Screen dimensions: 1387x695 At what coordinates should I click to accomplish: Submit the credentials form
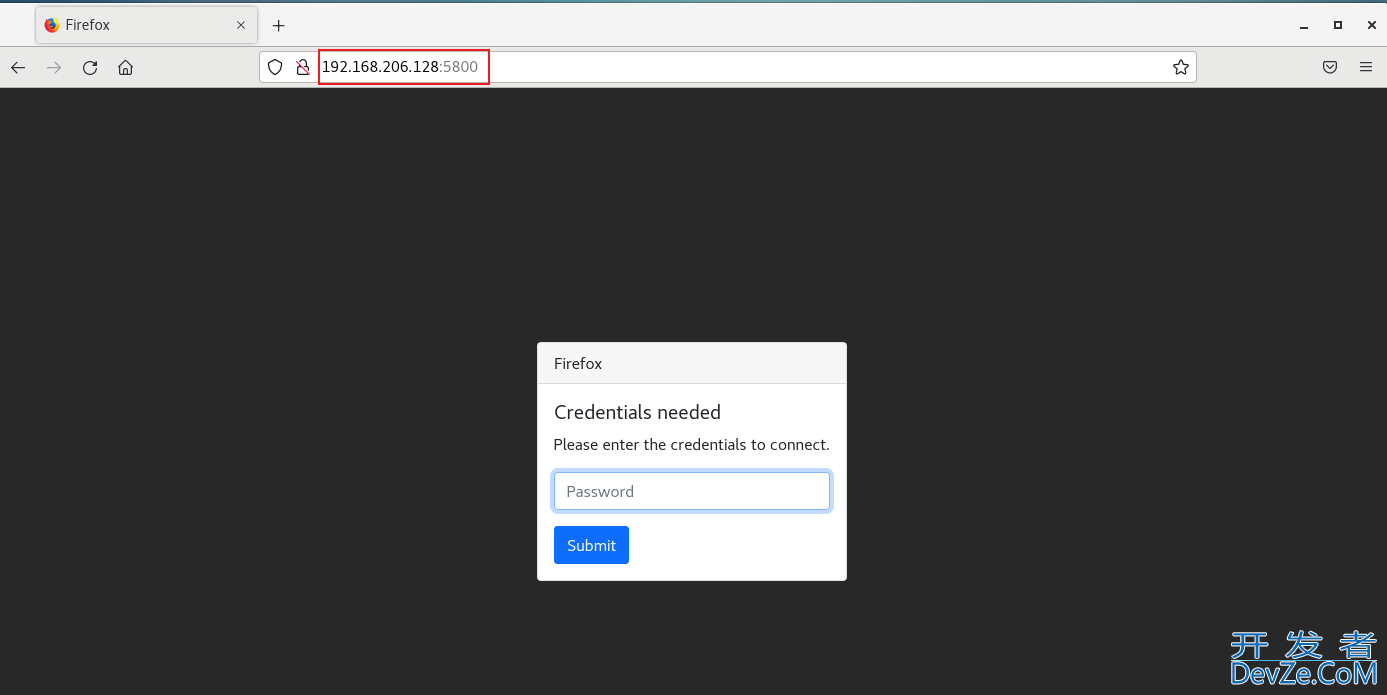point(591,545)
